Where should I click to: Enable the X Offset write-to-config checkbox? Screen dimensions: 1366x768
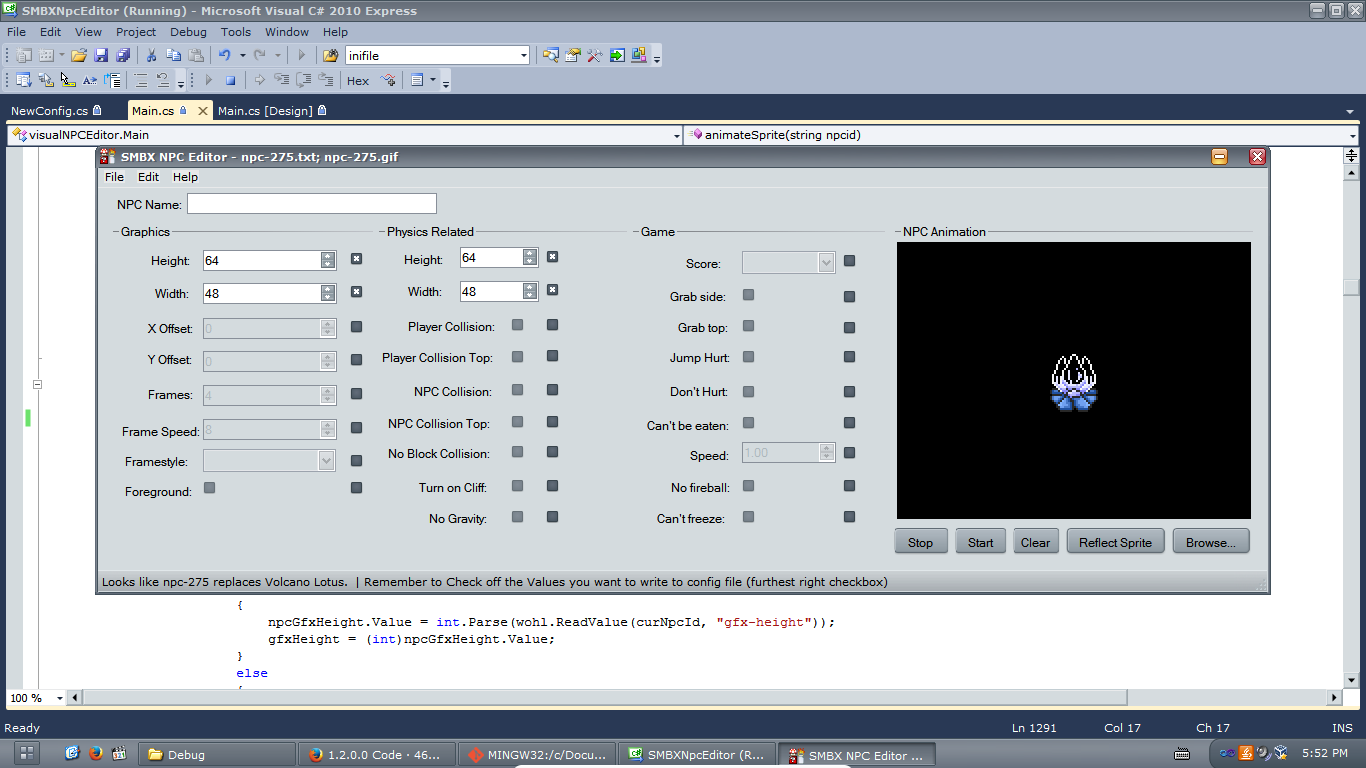coord(356,327)
